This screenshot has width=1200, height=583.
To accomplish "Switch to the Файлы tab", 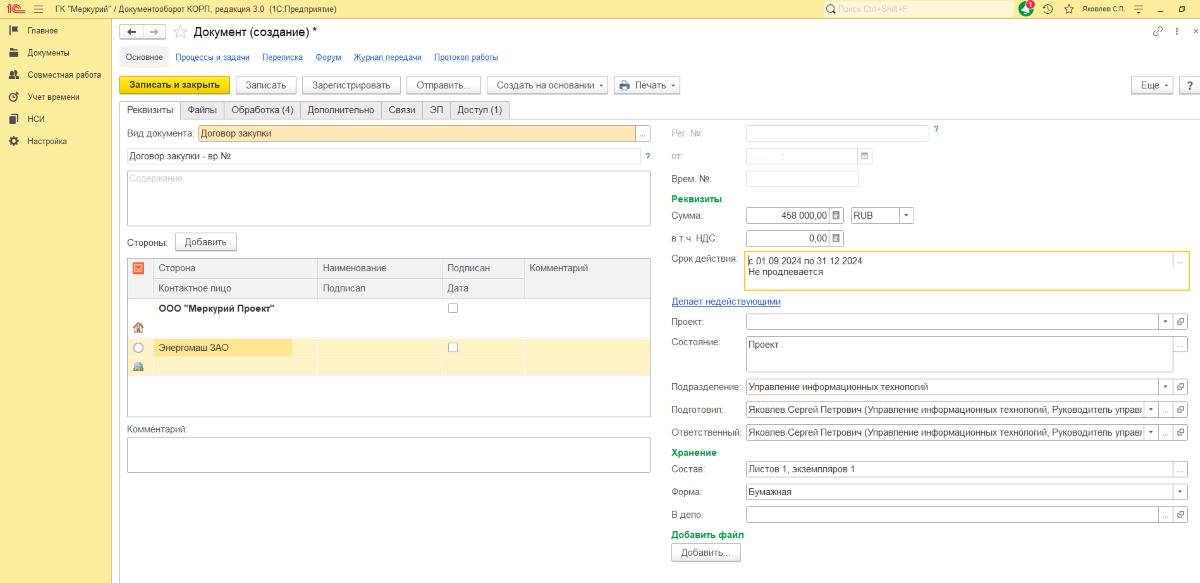I will 202,110.
